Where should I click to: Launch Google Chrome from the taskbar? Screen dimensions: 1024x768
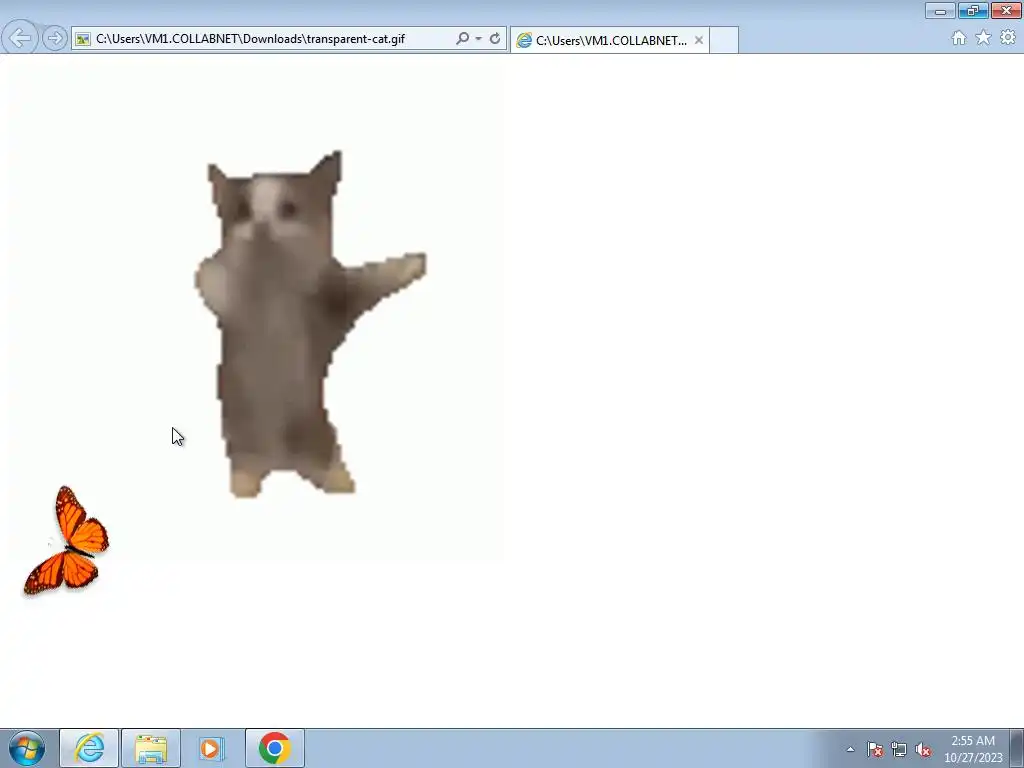pos(274,748)
